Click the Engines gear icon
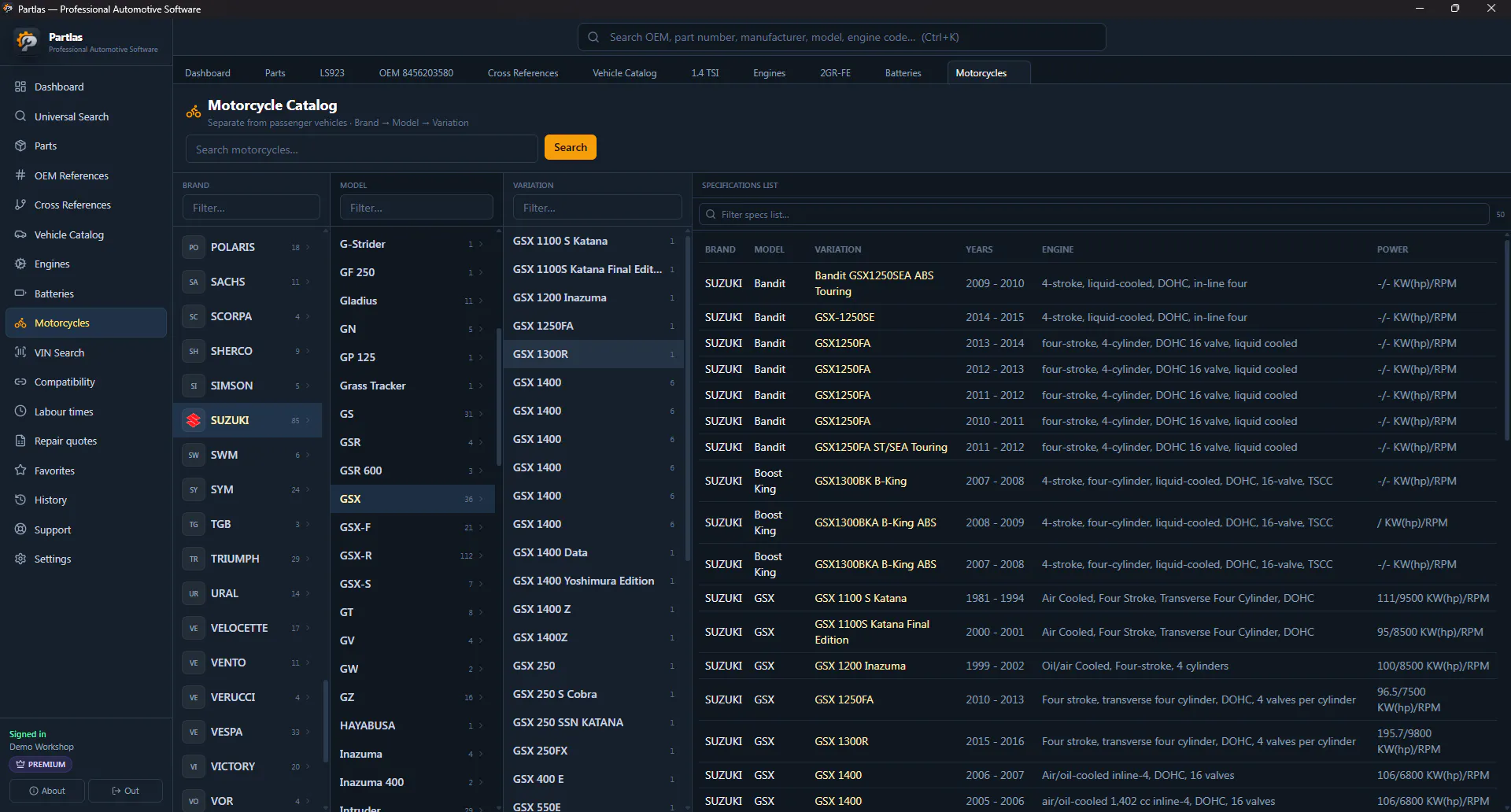The image size is (1511, 812). (x=20, y=264)
